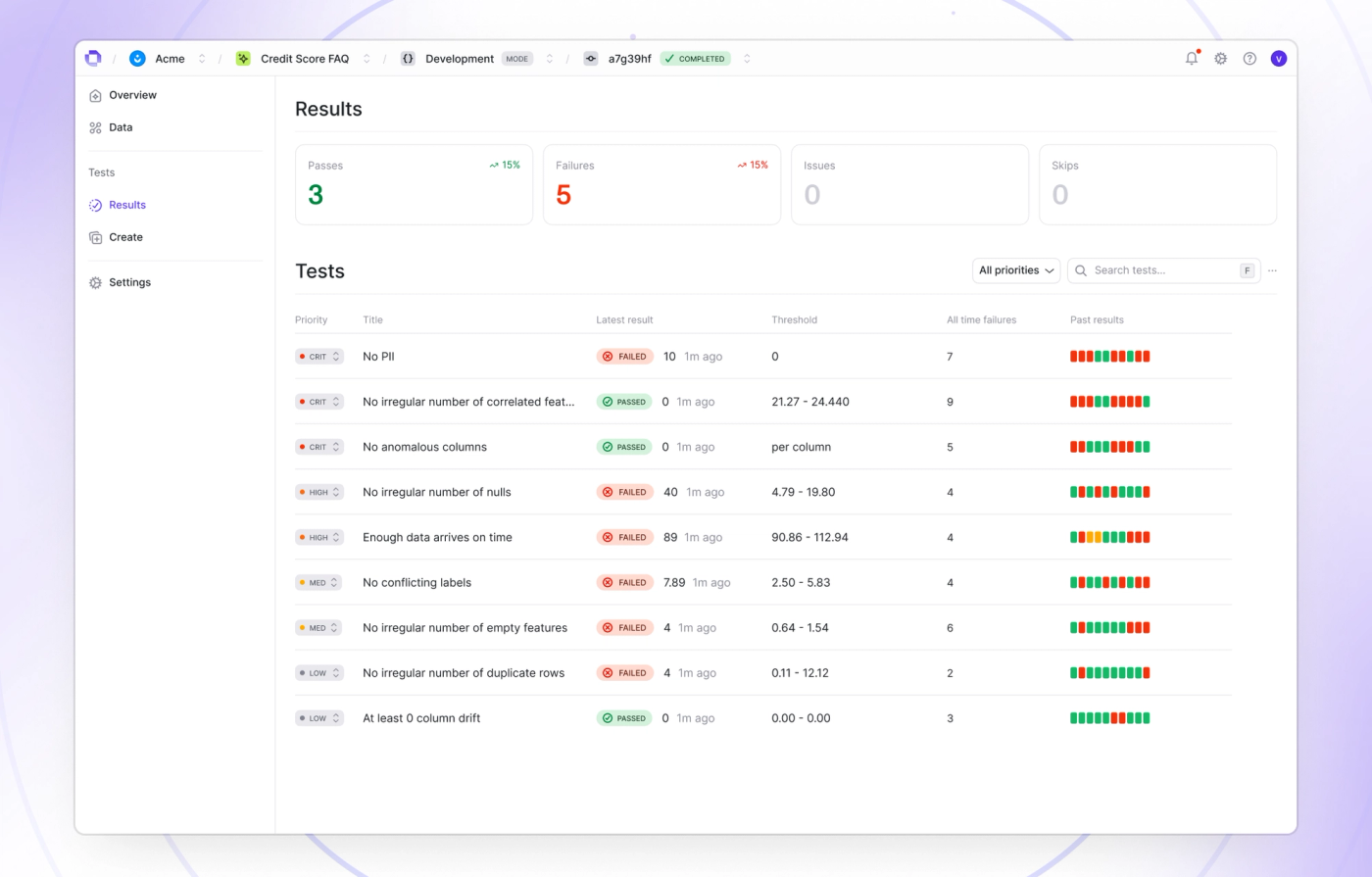The width and height of the screenshot is (1372, 877).
Task: Change CRIT priority for No PII
Action: [x=319, y=357]
